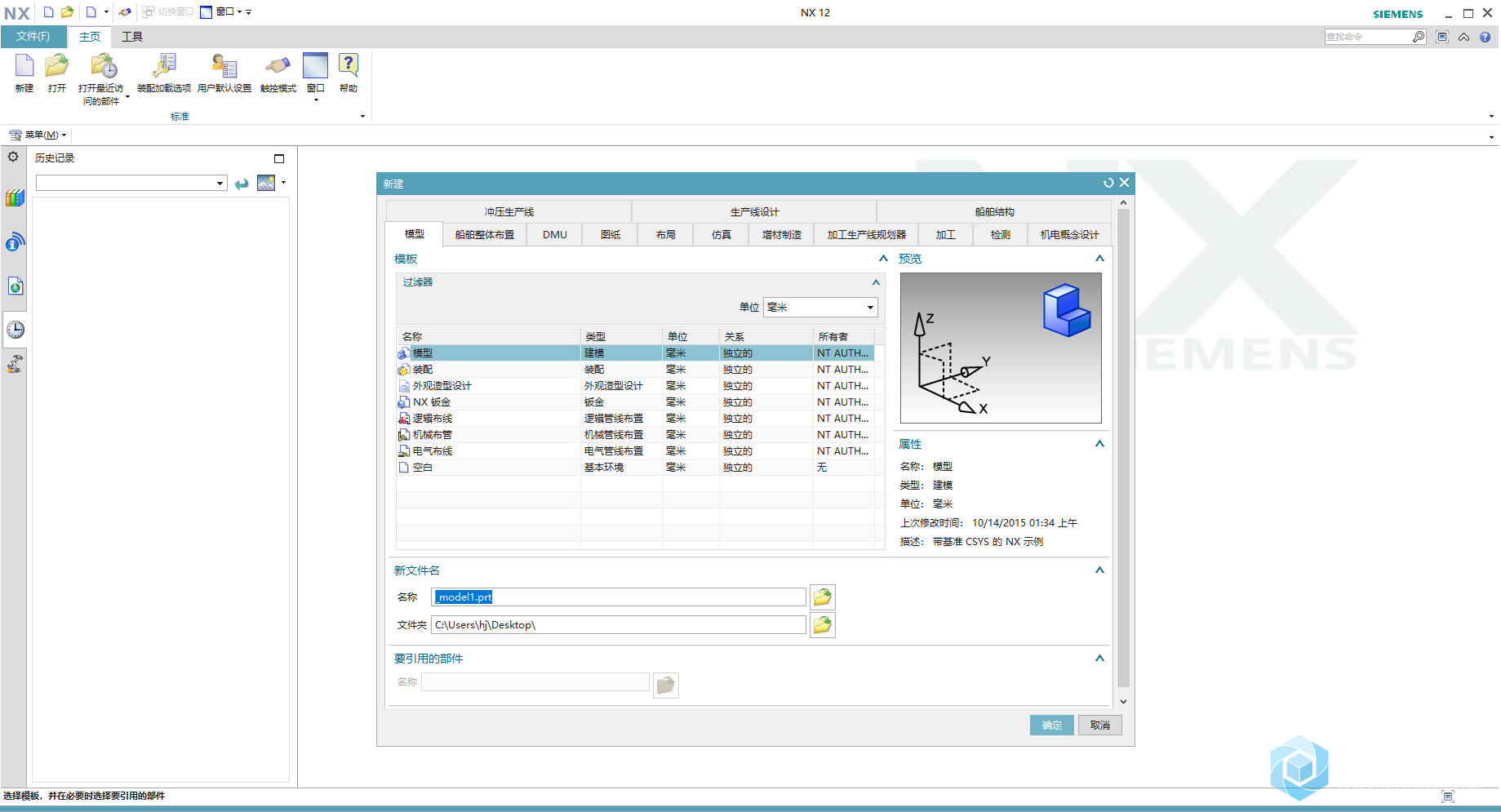This screenshot has height=812, width=1501.
Task: Open the History clock icon in sidebar
Action: coord(16,330)
